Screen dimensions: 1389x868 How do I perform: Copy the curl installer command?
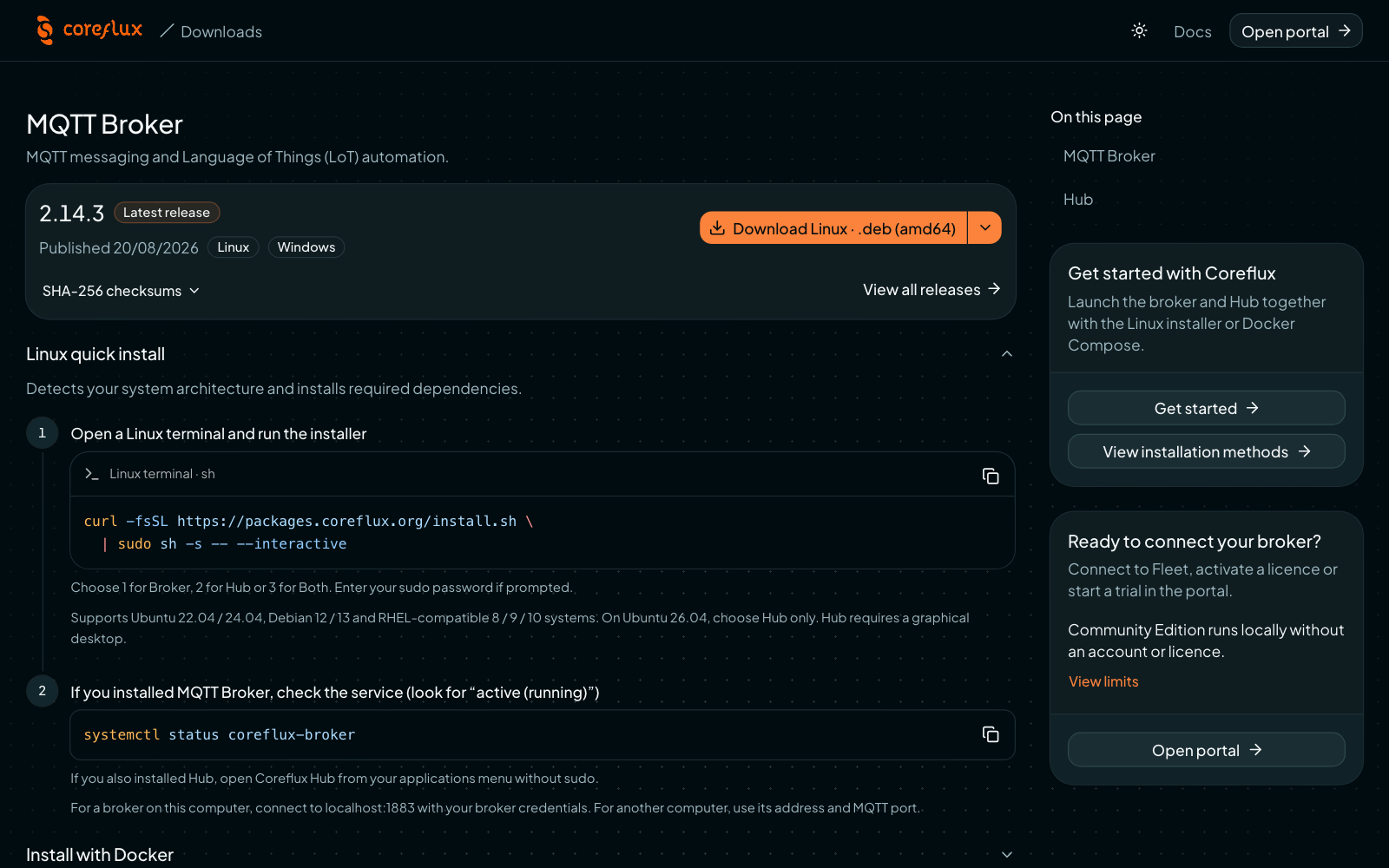tap(991, 476)
